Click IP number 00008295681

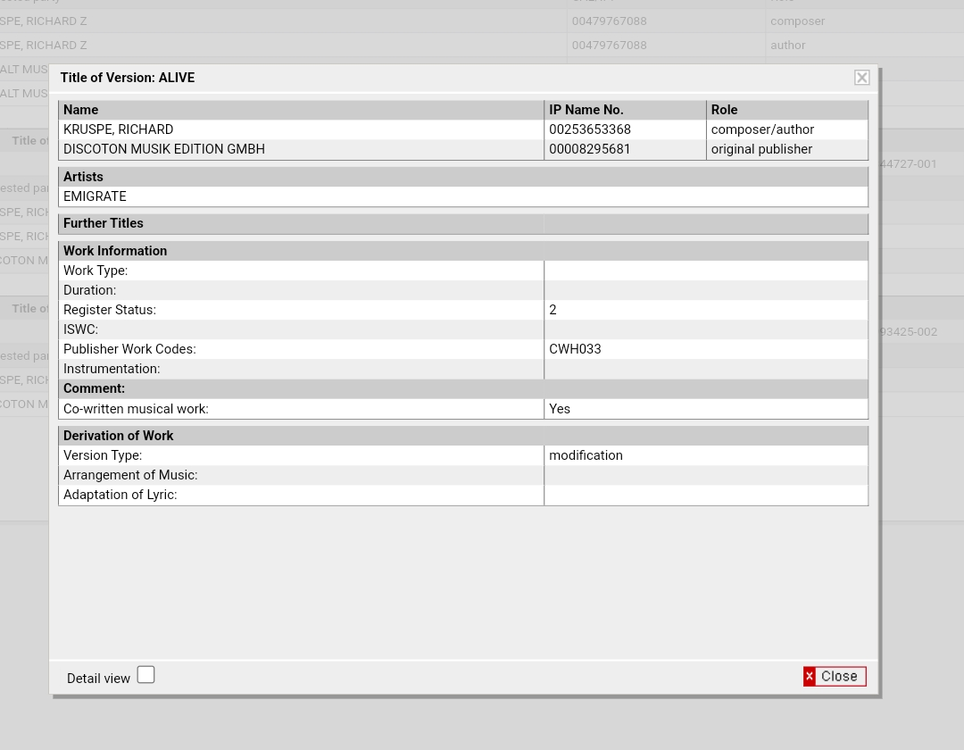tap(590, 149)
